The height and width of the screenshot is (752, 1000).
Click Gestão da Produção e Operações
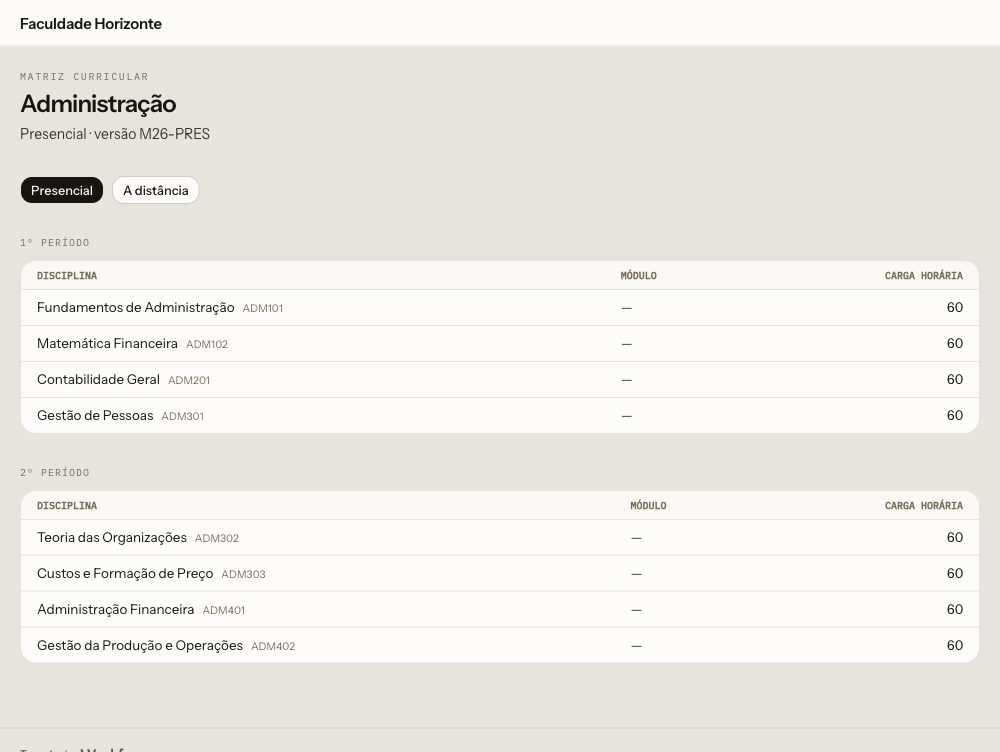(499, 645)
